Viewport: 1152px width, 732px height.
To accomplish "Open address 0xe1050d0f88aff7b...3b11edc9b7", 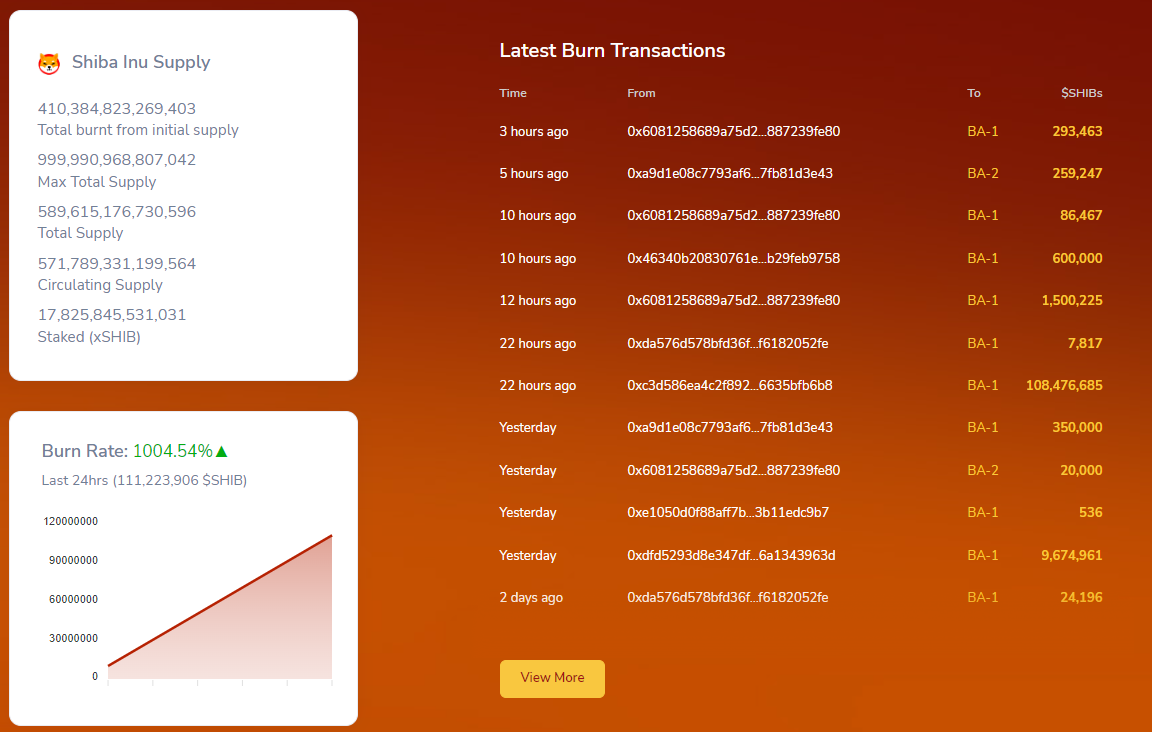I will click(x=727, y=512).
